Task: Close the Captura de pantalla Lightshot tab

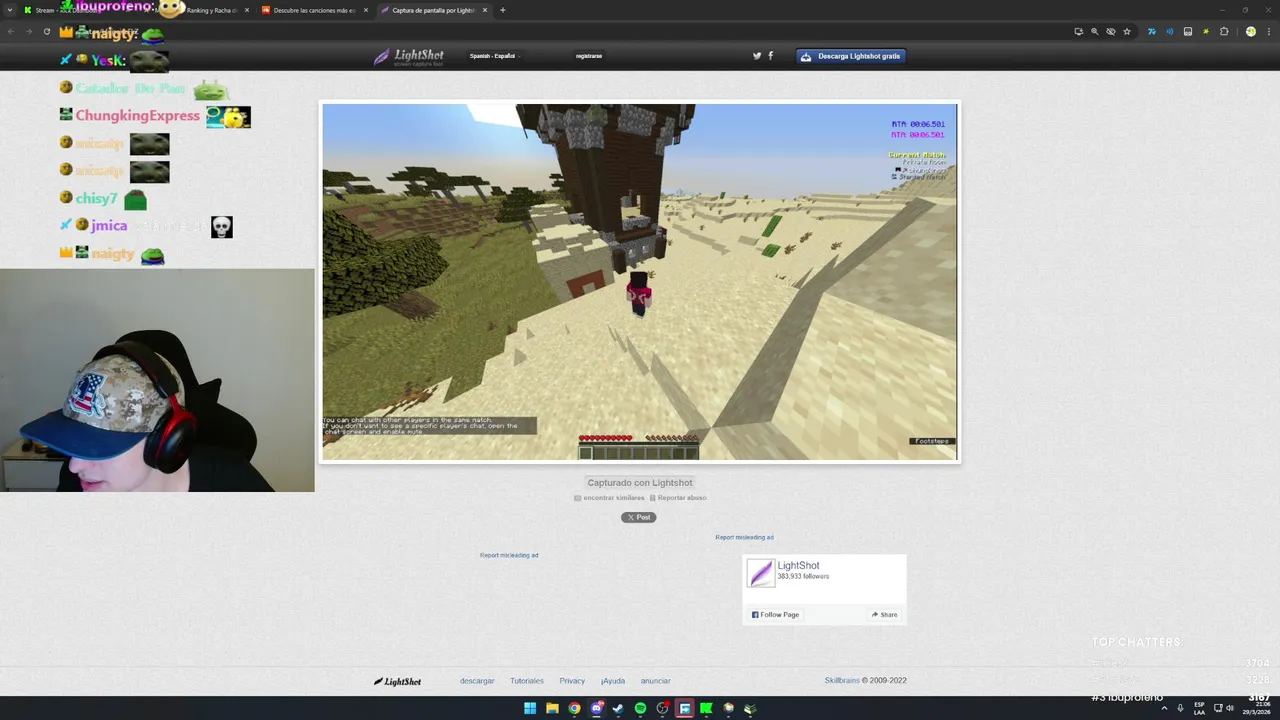Action: coord(485,10)
